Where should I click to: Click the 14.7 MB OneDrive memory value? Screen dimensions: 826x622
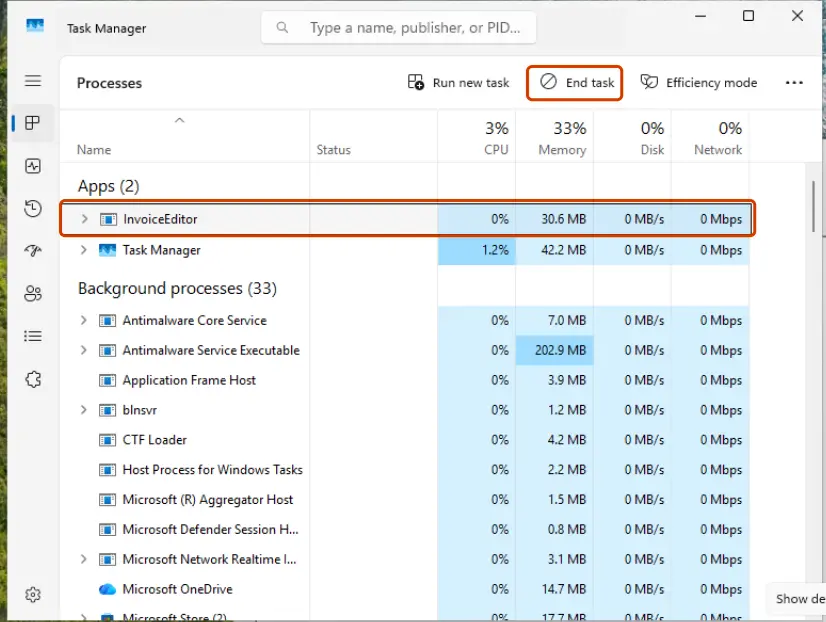[564, 589]
